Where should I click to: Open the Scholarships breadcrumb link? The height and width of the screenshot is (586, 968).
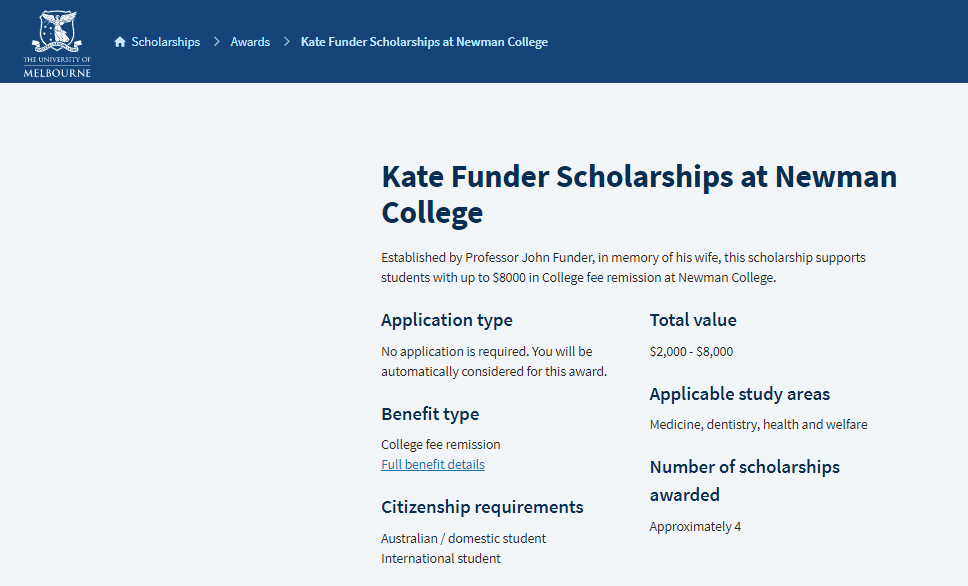point(165,42)
